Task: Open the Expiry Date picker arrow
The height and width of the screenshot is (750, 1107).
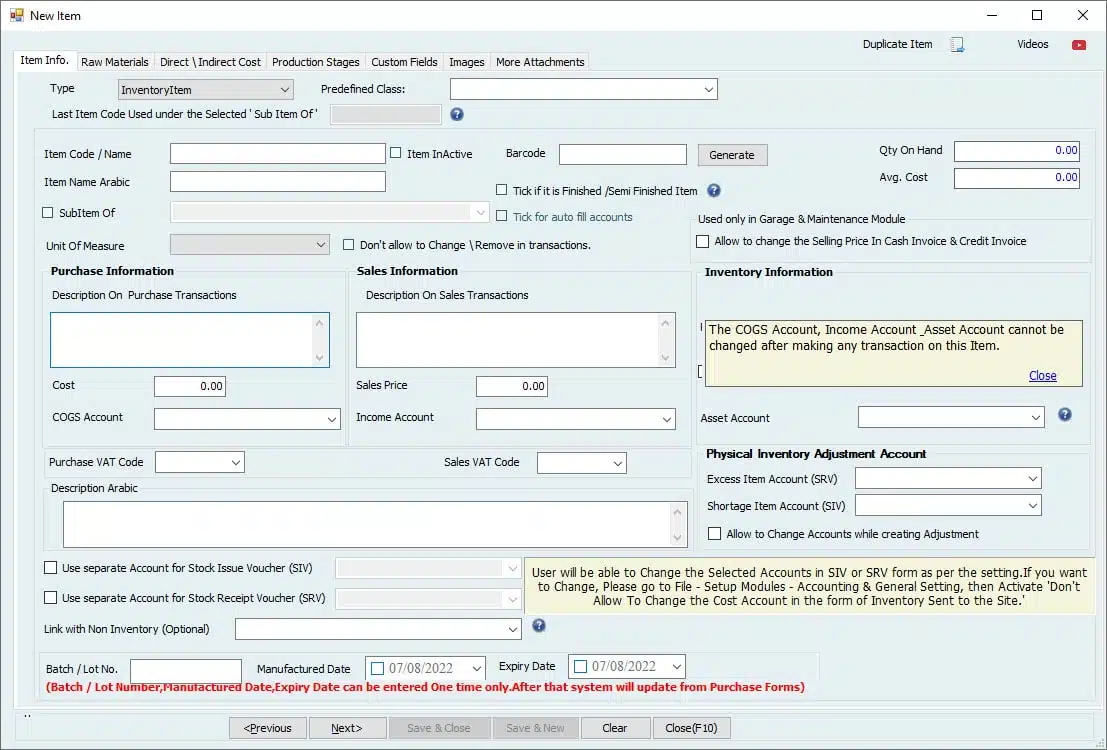Action: 676,667
